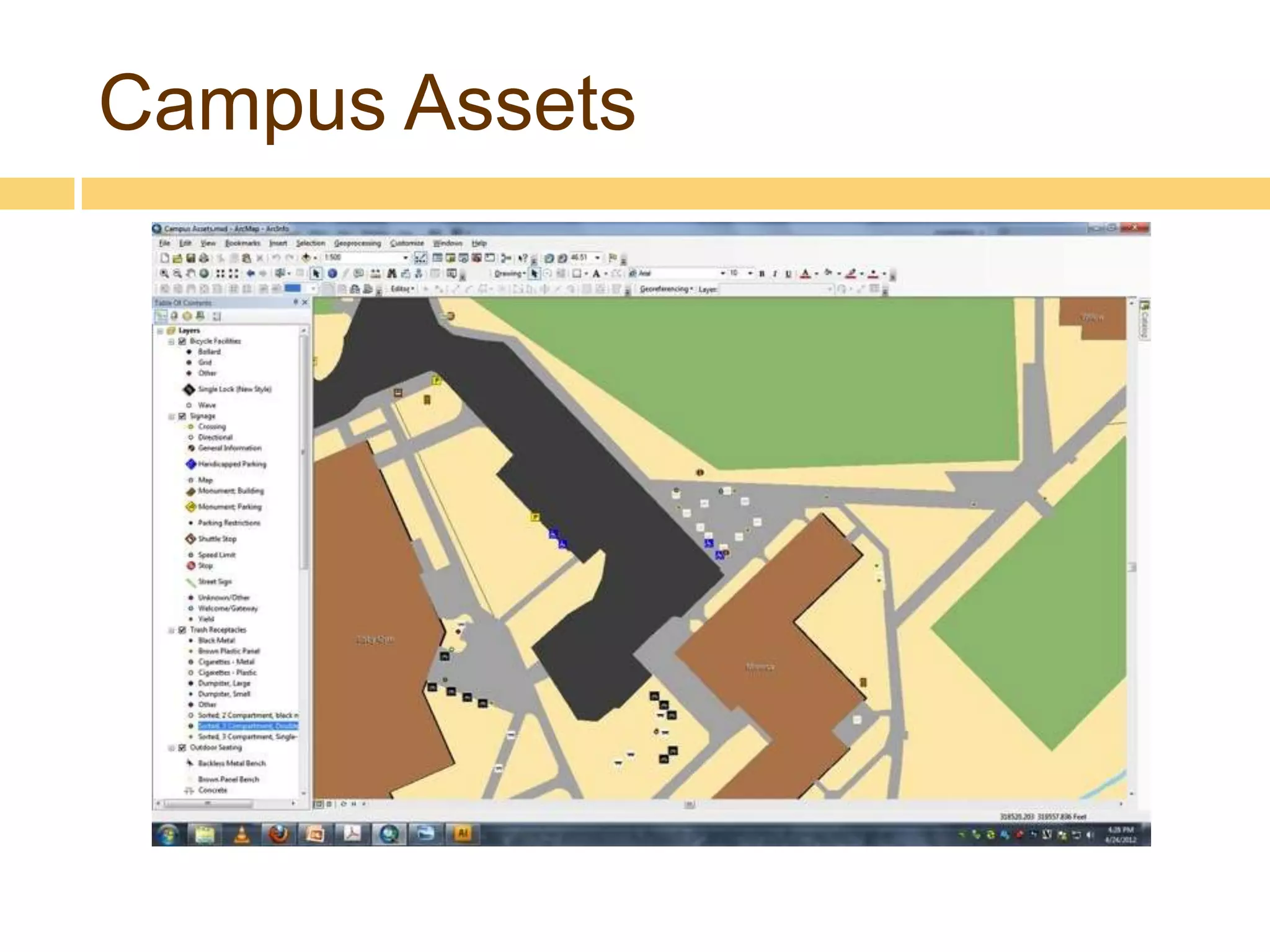Open the Selection menu
This screenshot has height=952, width=1270.
310,243
